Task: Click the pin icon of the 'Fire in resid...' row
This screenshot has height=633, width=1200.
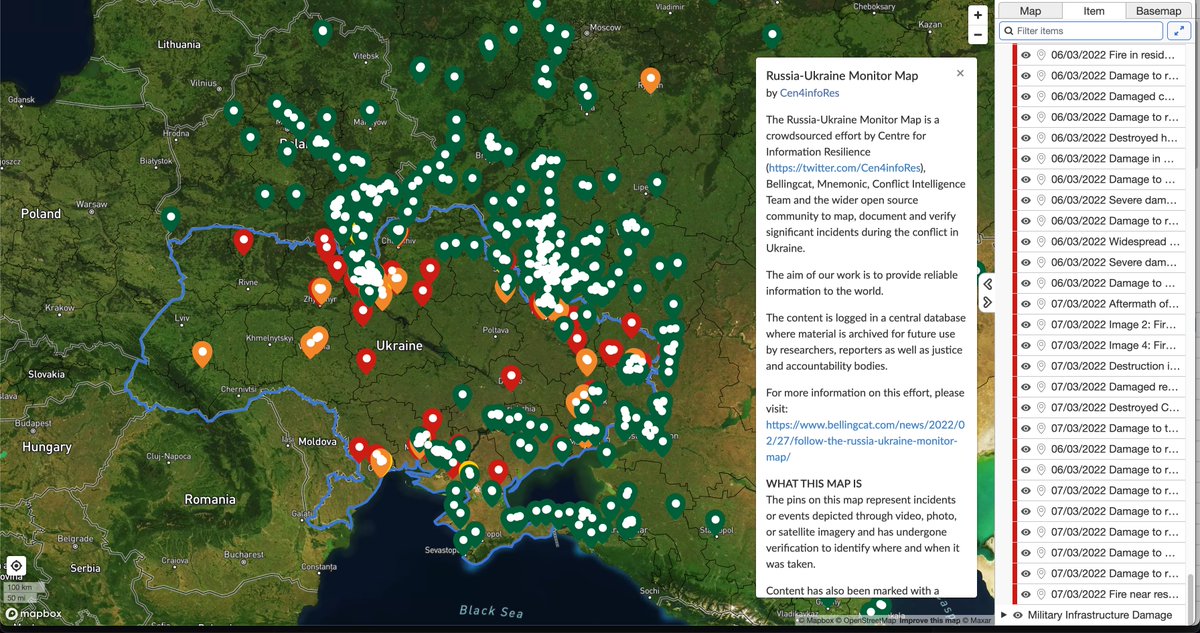Action: click(1041, 55)
